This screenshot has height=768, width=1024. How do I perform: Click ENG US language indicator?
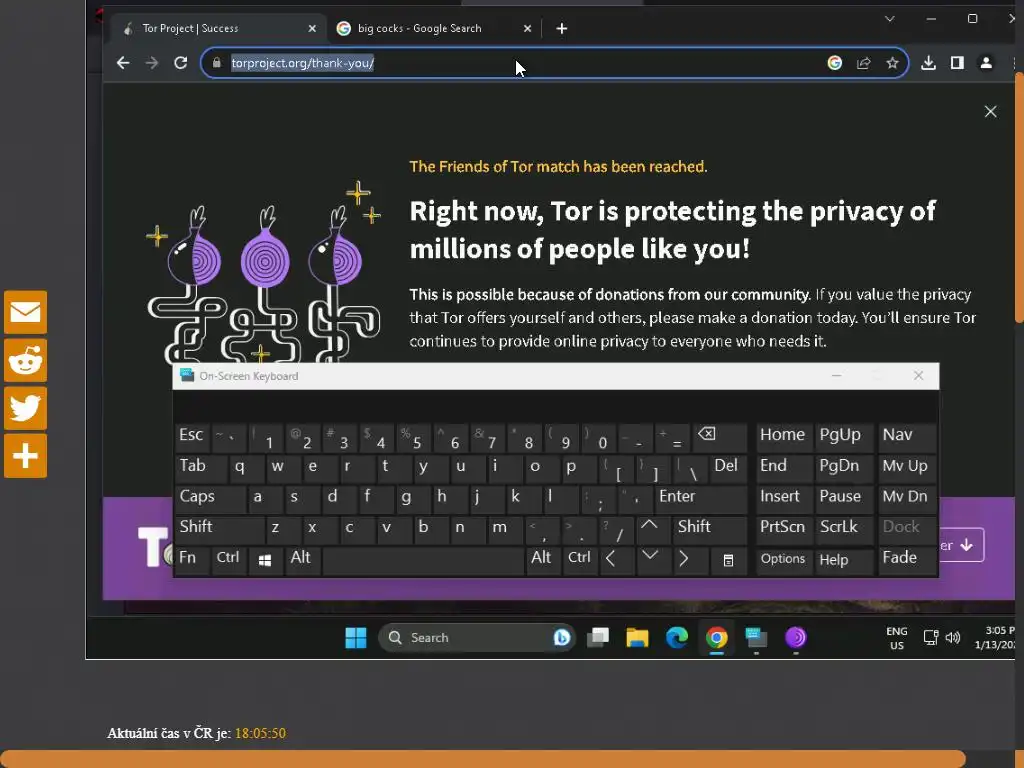point(897,638)
